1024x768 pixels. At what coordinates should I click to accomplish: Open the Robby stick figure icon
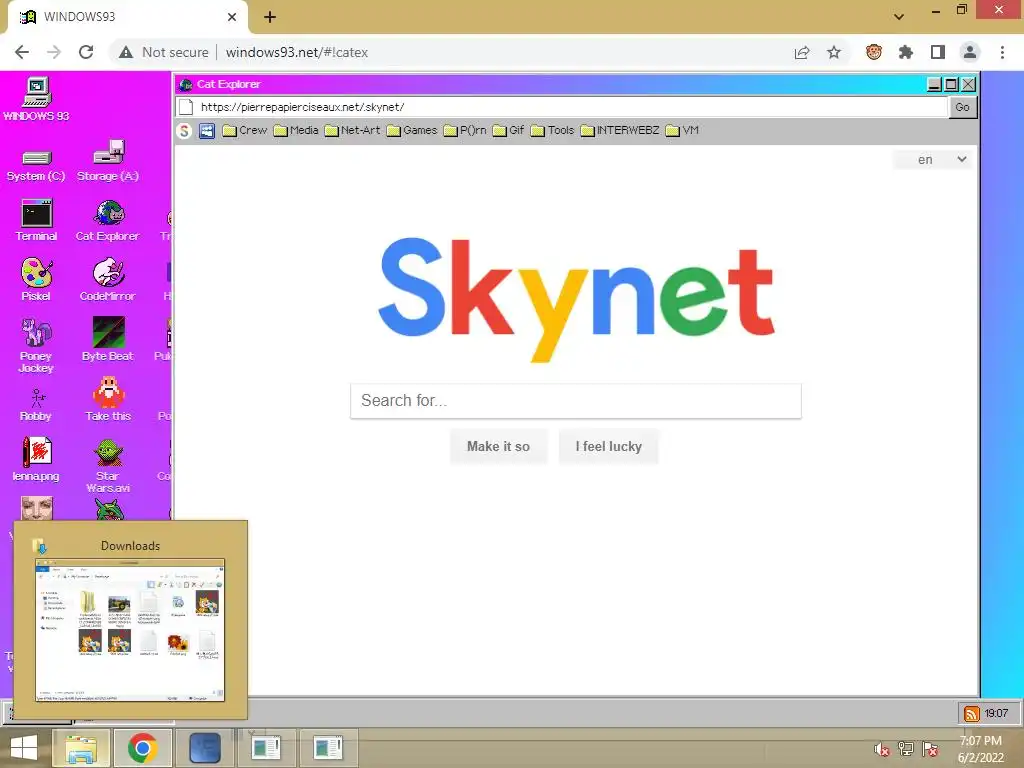point(36,405)
